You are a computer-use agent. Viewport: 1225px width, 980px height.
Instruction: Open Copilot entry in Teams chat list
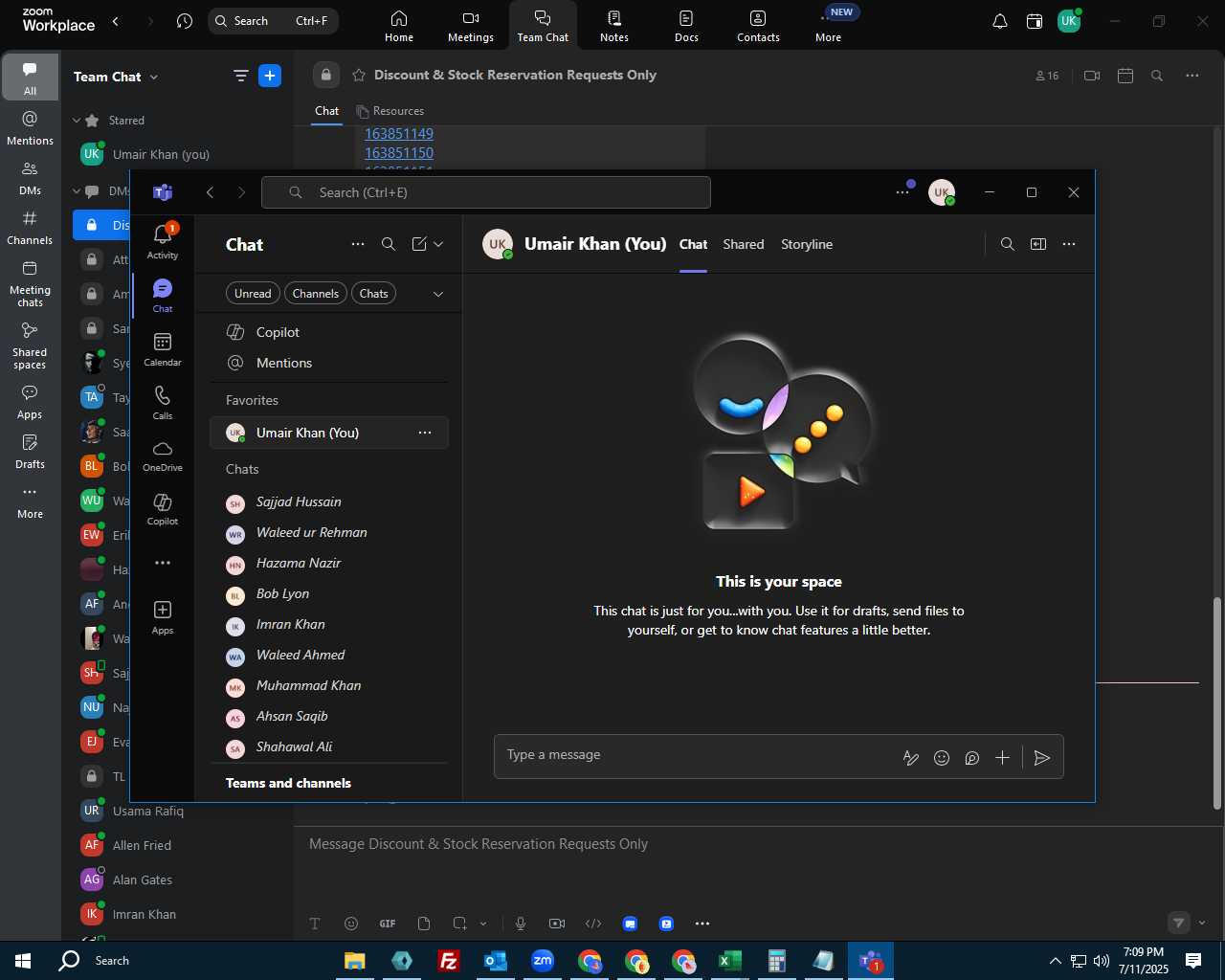(x=329, y=332)
